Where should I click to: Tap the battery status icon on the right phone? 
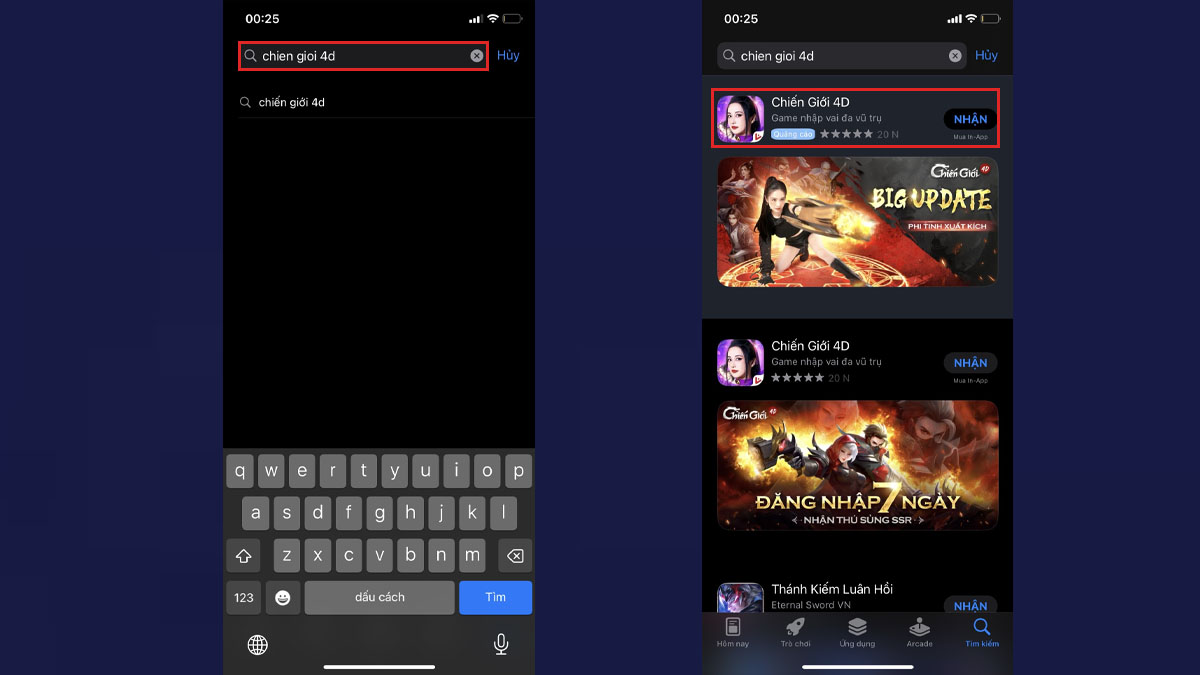pyautogui.click(x=991, y=19)
